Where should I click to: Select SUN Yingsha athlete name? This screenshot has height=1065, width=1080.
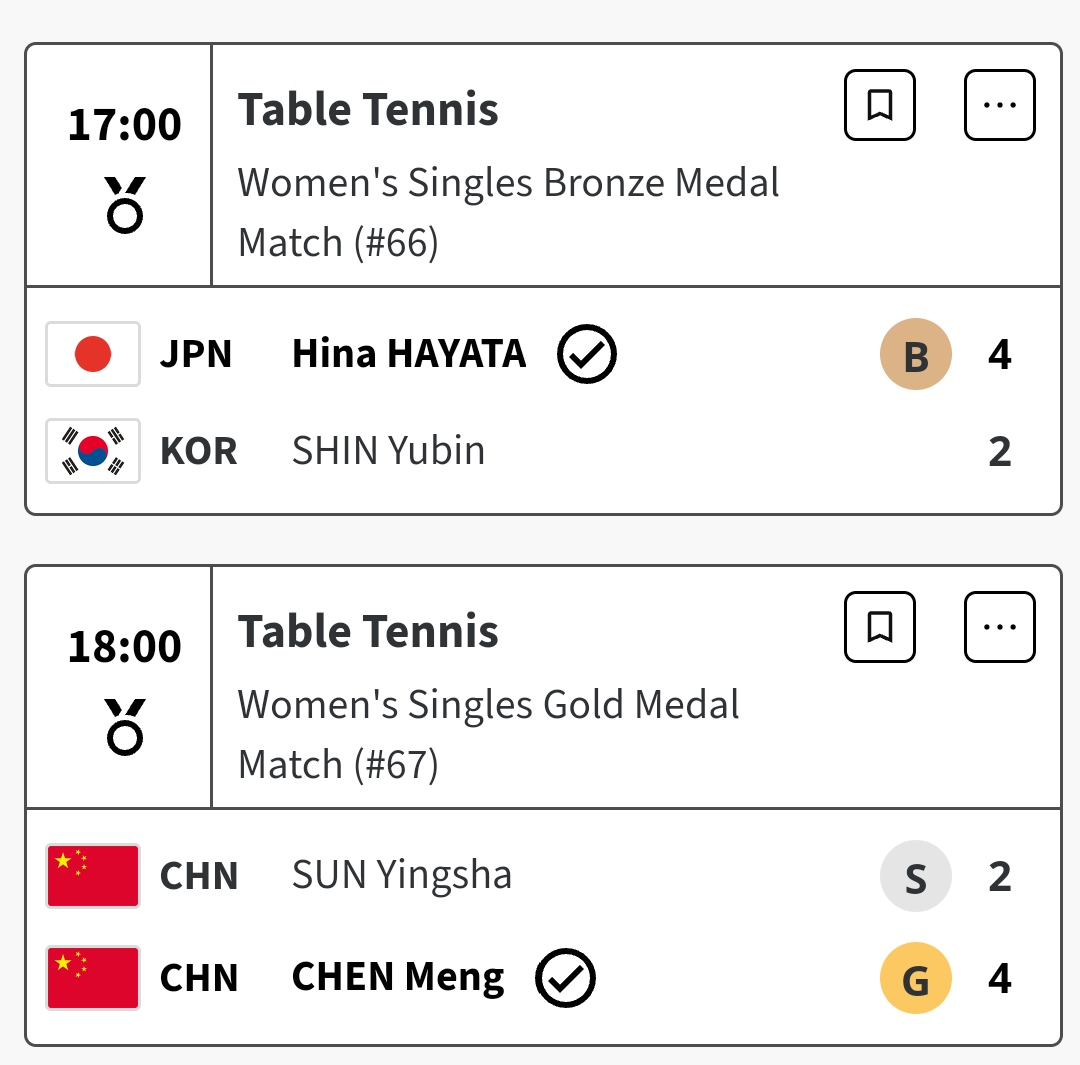[401, 876]
